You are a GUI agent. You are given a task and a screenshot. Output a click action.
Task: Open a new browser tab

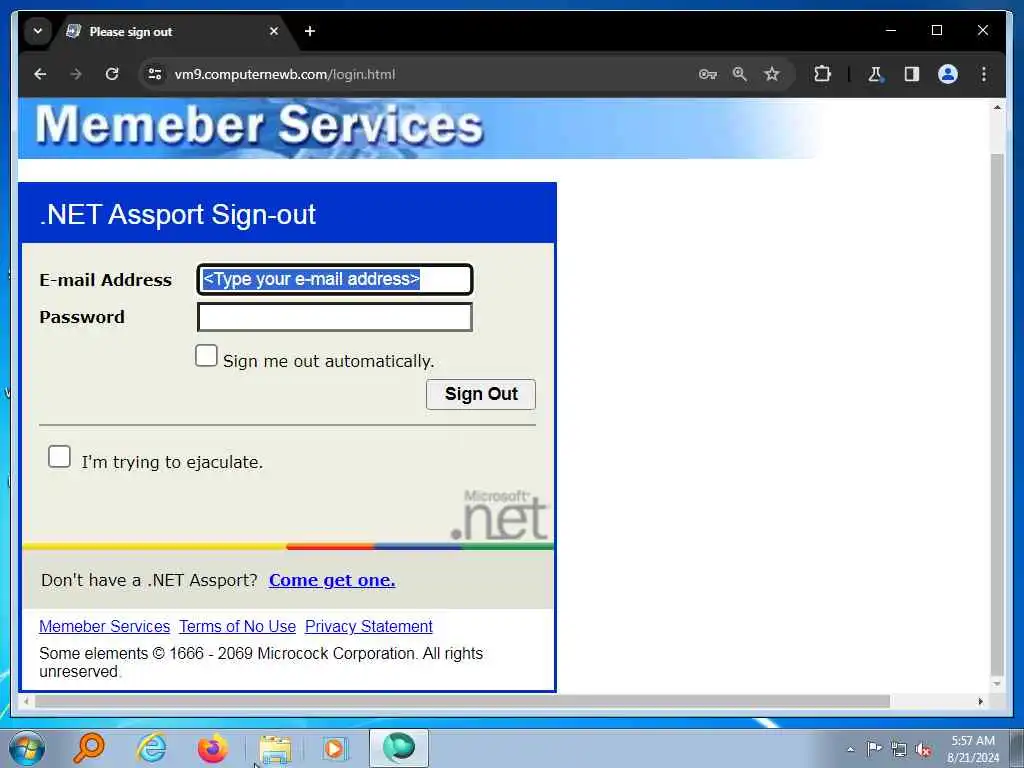pyautogui.click(x=310, y=31)
